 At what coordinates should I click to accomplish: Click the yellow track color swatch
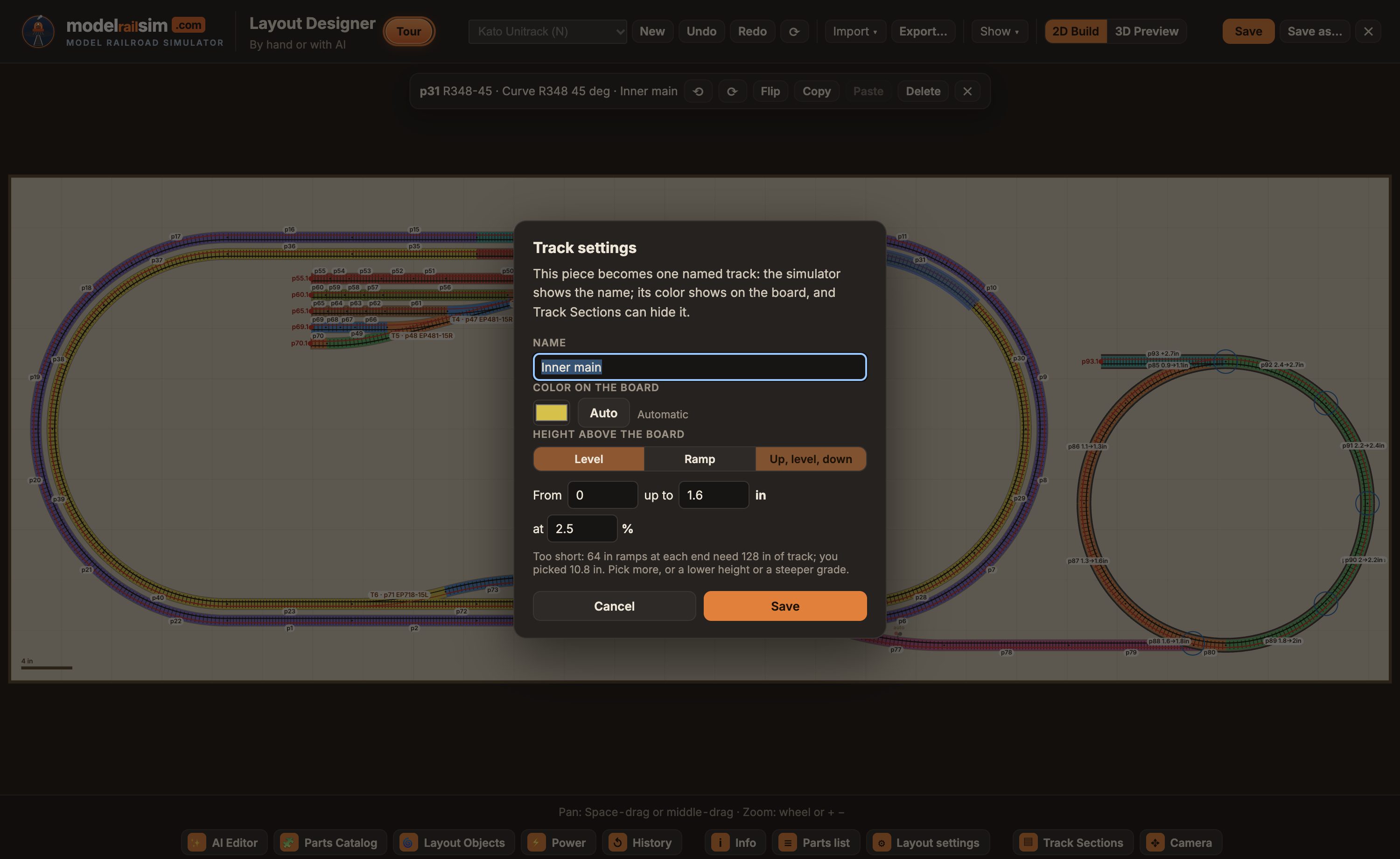(551, 413)
